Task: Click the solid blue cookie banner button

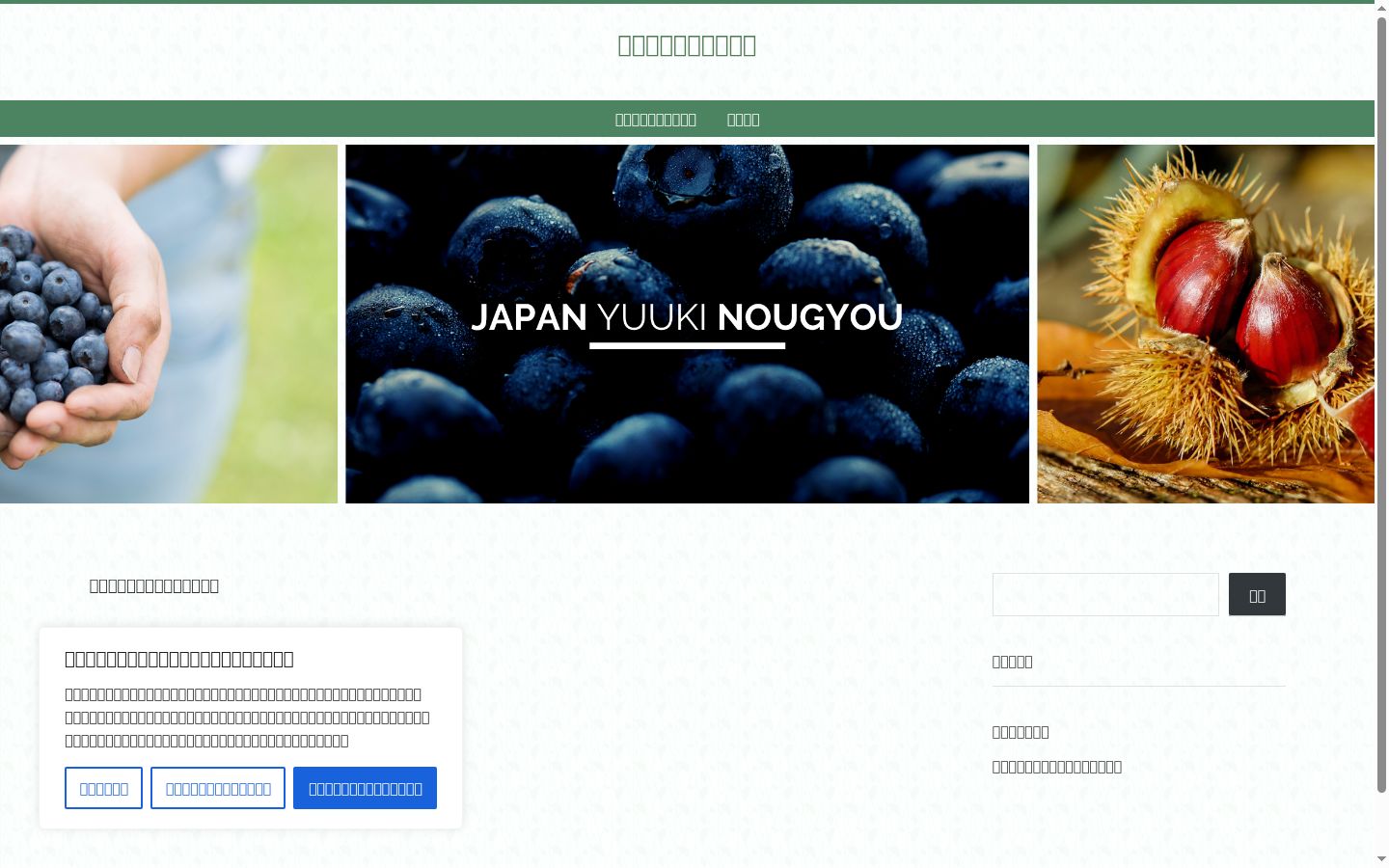Action: 365,788
